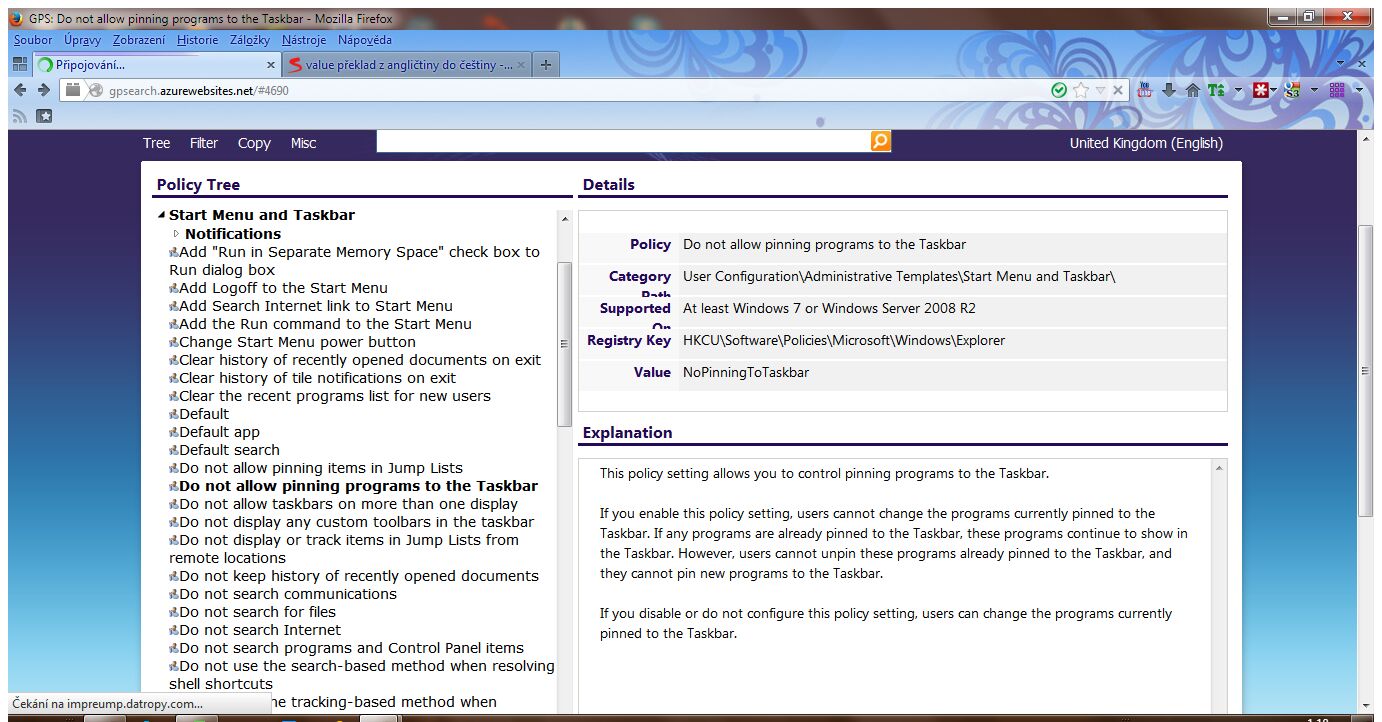
Task: Open the new tab plus button
Action: click(545, 65)
